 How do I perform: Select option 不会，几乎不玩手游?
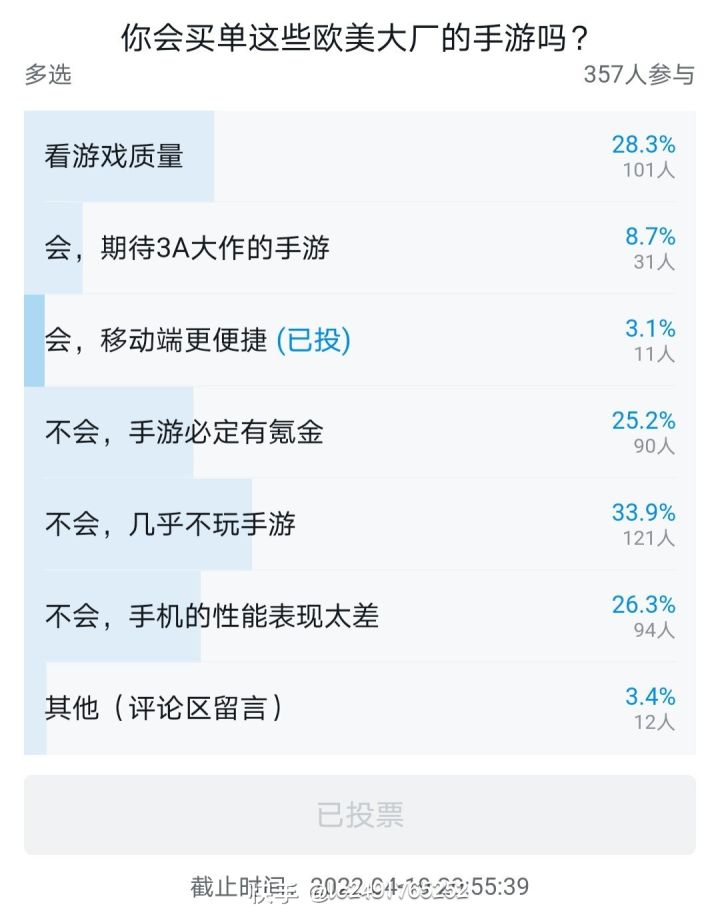coord(359,525)
